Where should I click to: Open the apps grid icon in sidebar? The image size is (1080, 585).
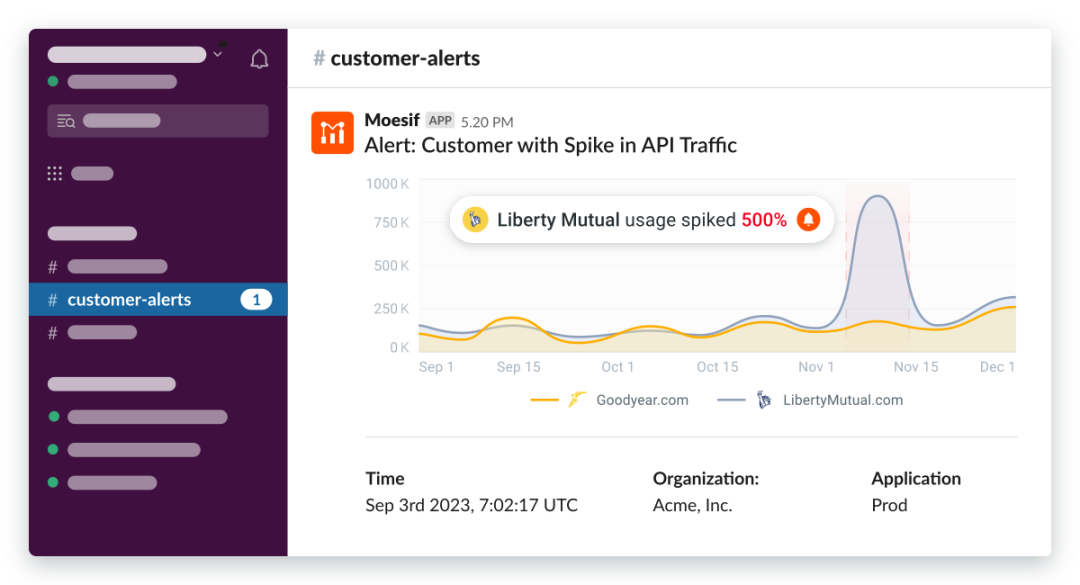[54, 174]
